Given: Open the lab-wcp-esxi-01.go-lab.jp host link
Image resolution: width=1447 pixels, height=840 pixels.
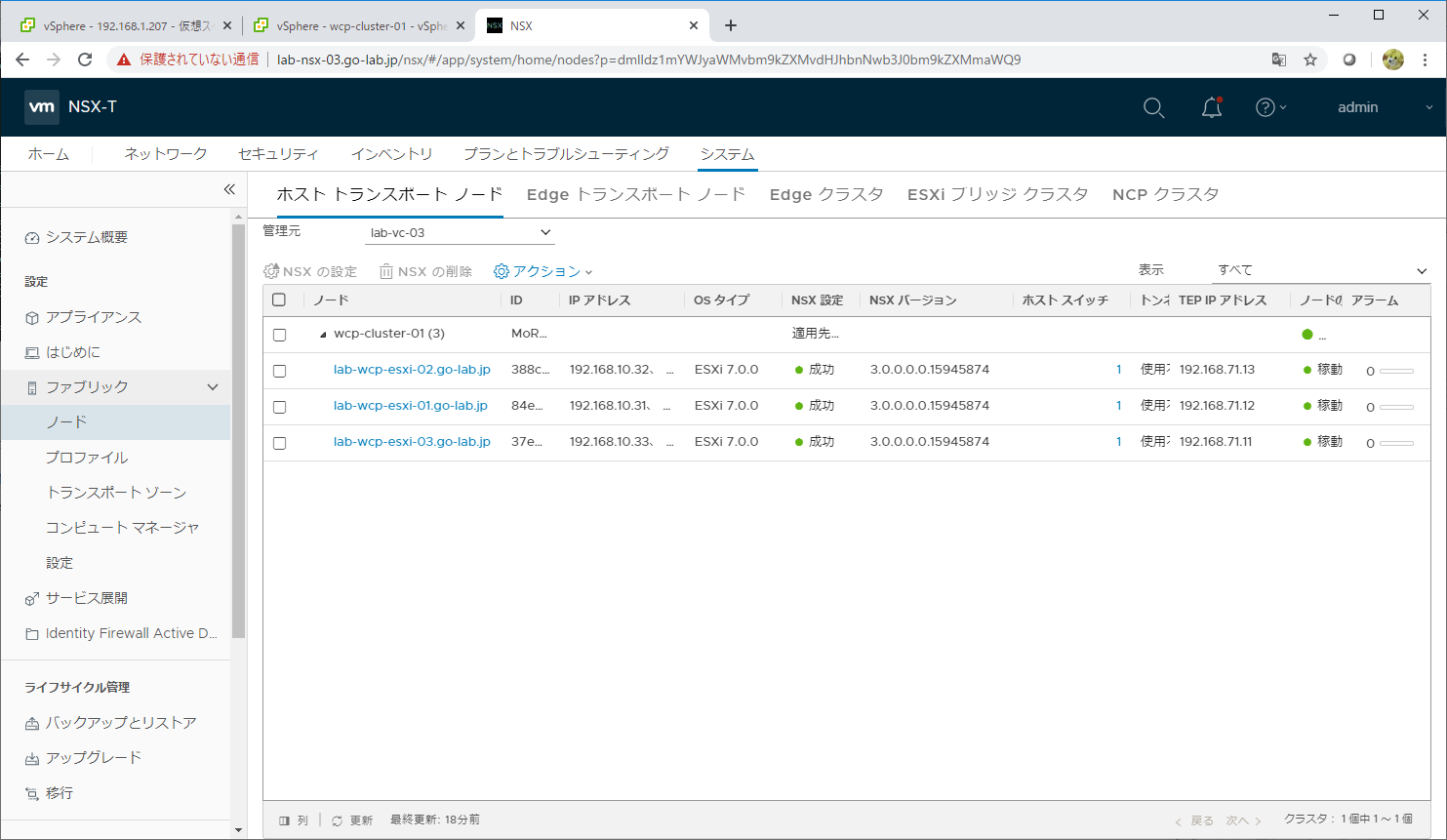Looking at the screenshot, I should 411,406.
